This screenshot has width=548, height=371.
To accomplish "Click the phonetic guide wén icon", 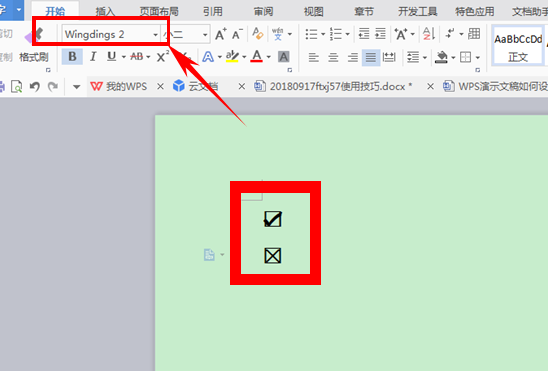I will pos(278,34).
